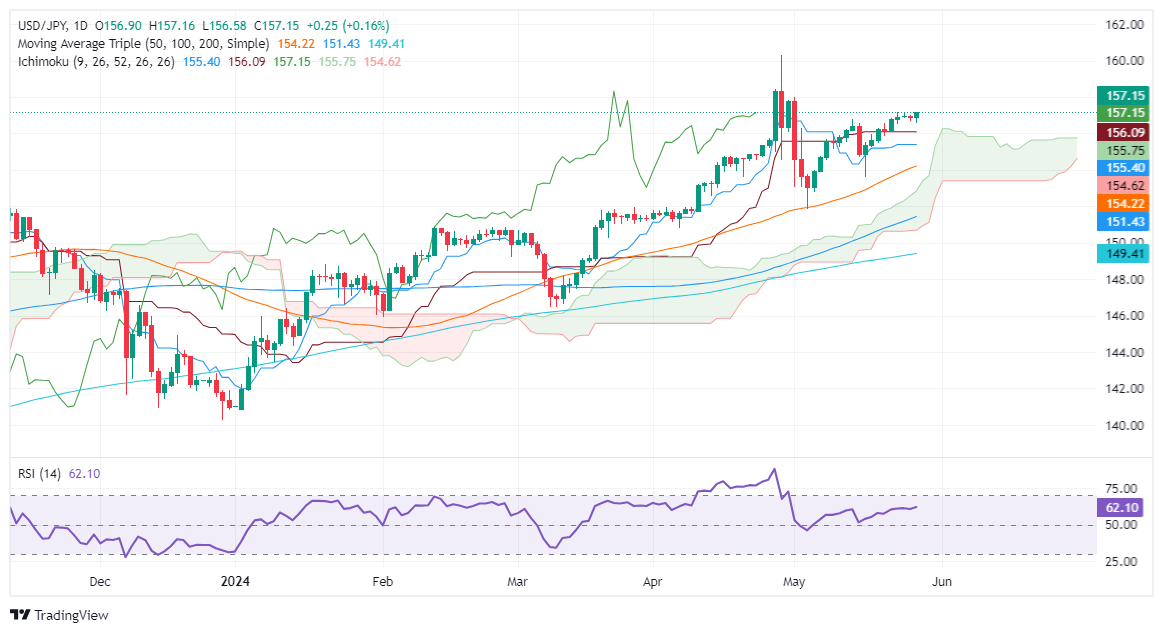
Task: Select the USD/JPY symbol label
Action: (42, 26)
